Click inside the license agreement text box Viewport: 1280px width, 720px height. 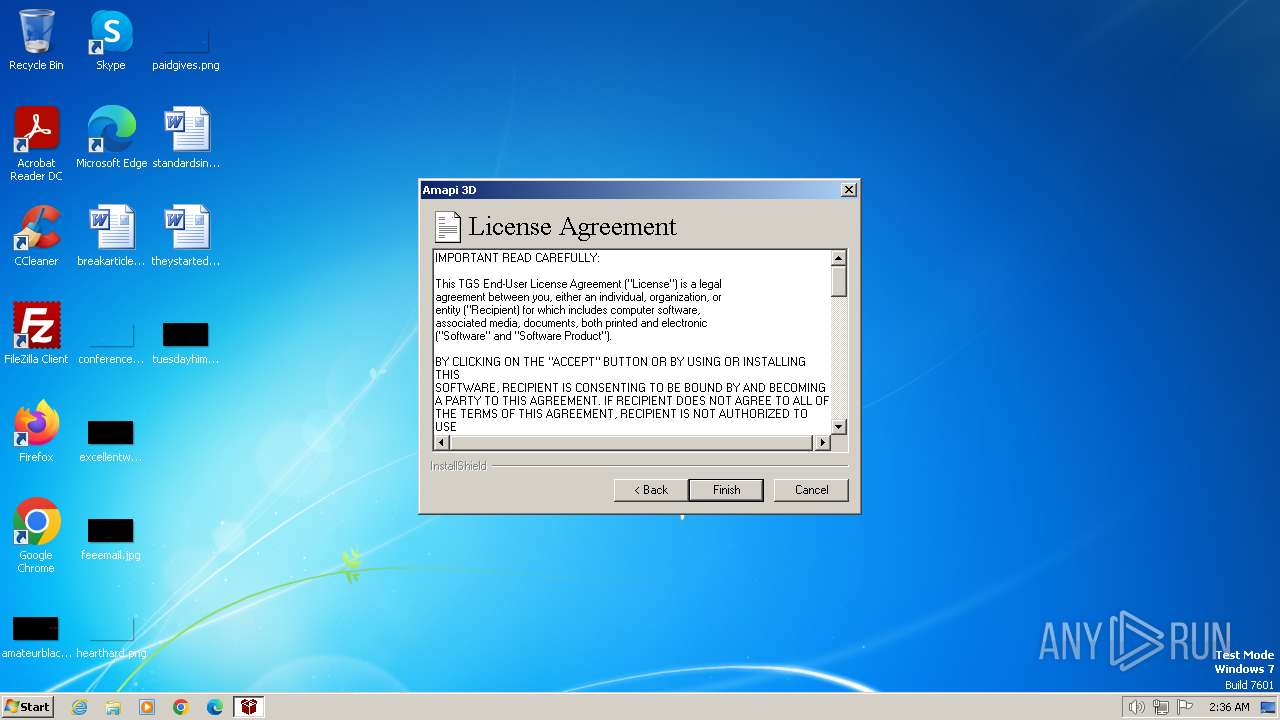click(632, 342)
